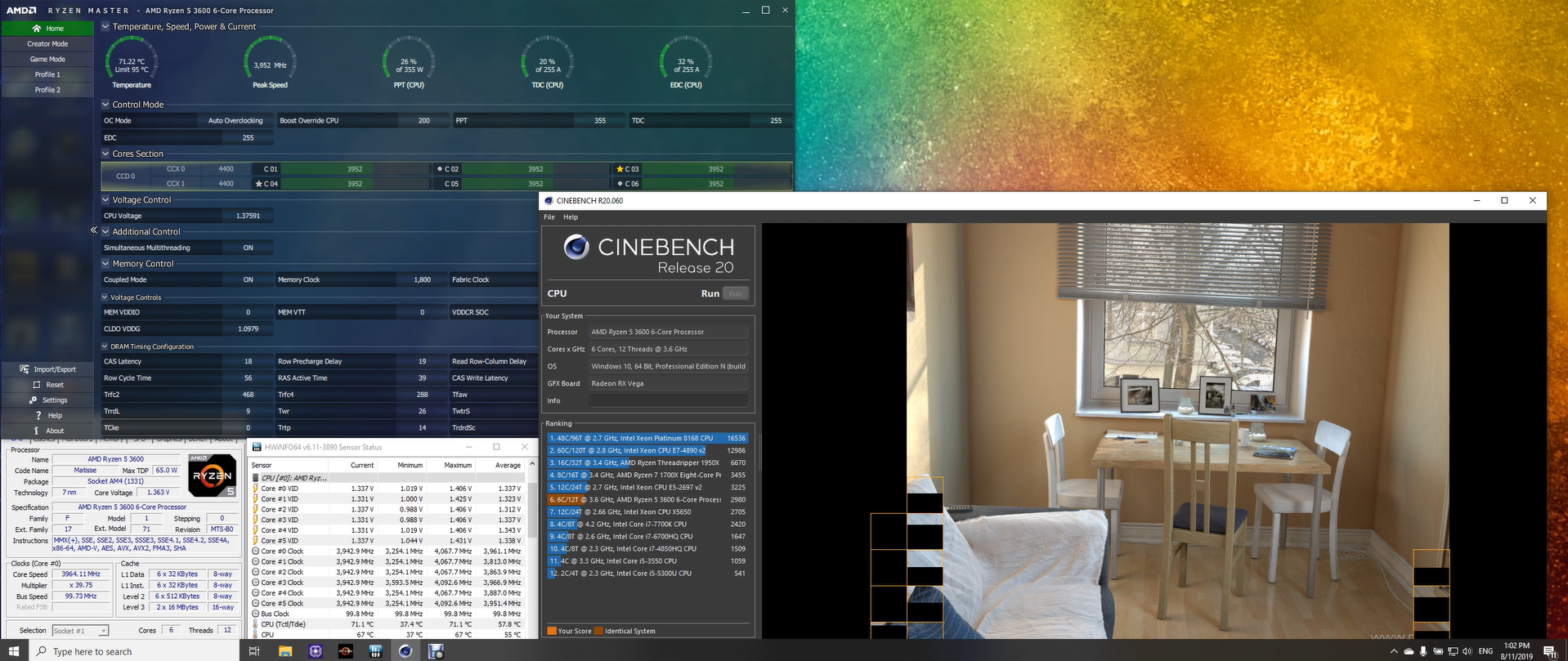Image resolution: width=1568 pixels, height=661 pixels.
Task: Click the OneDrive tray icon
Action: pos(1409,651)
